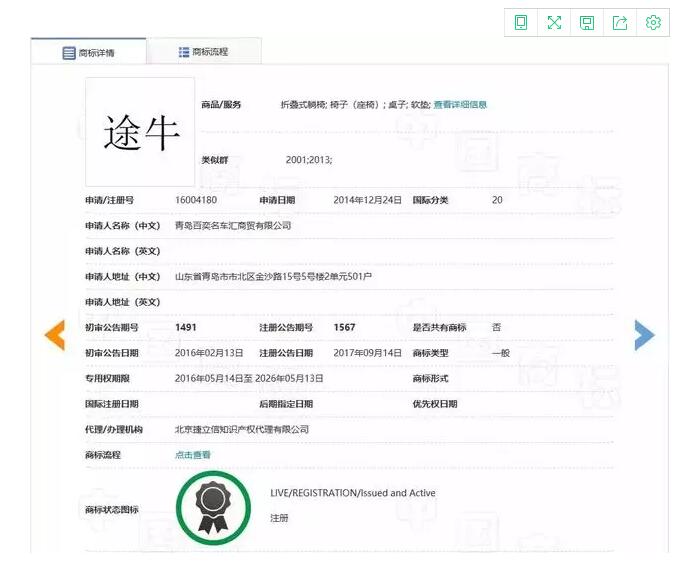This screenshot has width=695, height=564.
Task: Click the 商标形式 label
Action: (x=430, y=379)
